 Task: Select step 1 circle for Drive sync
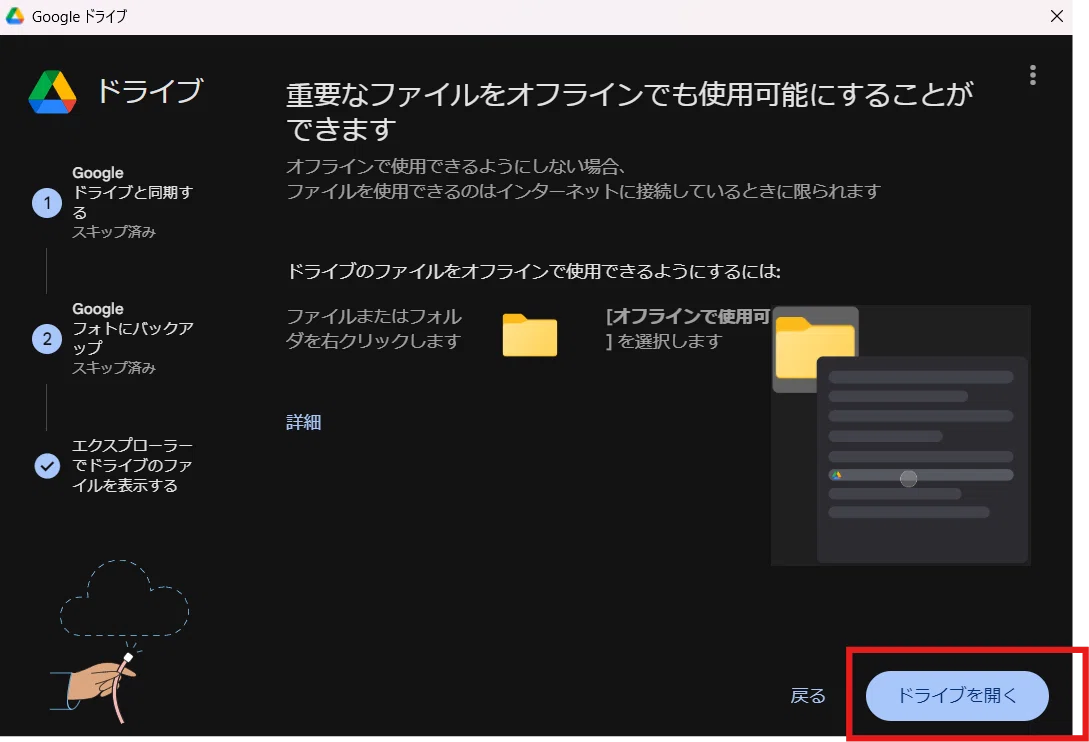pos(47,203)
